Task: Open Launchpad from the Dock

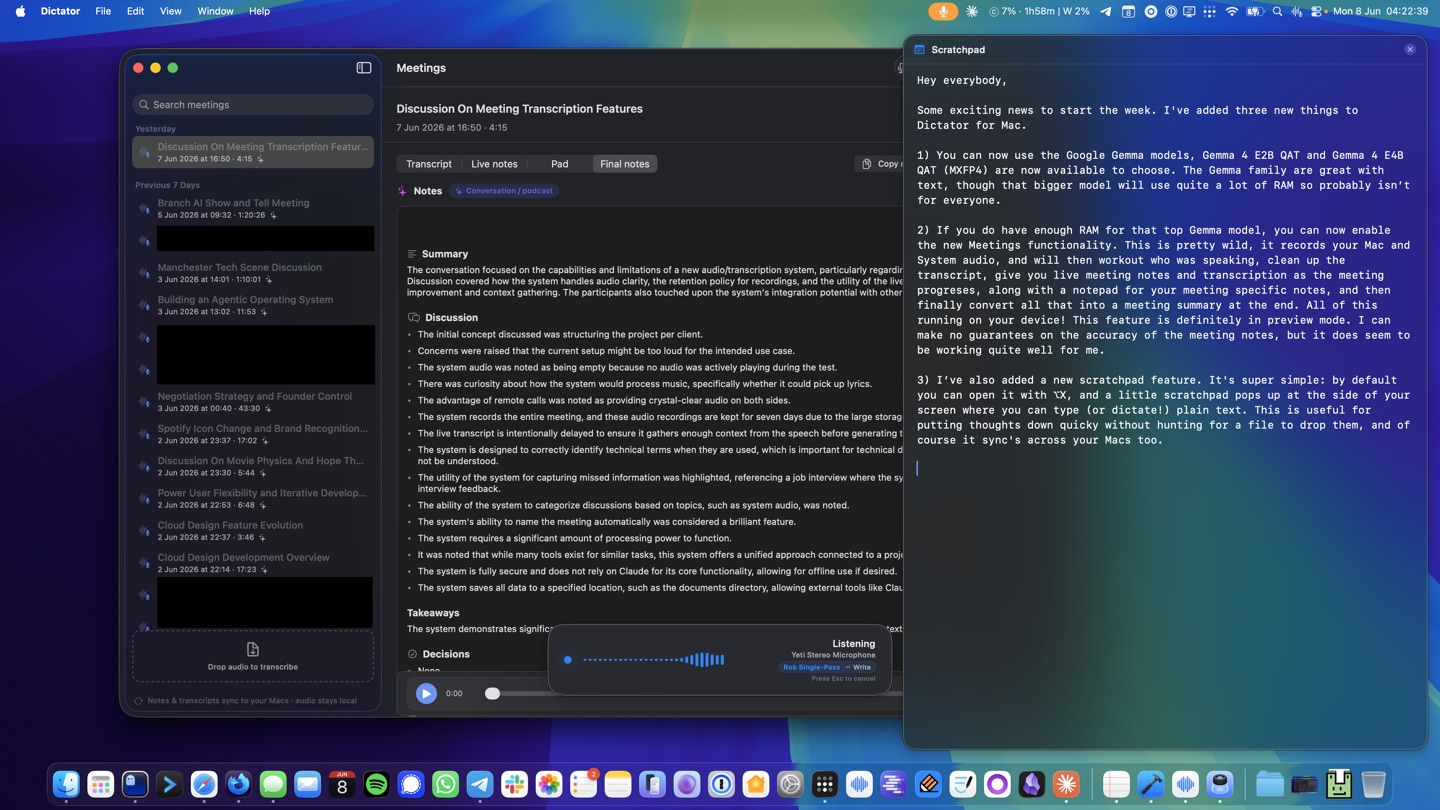Action: point(100,784)
